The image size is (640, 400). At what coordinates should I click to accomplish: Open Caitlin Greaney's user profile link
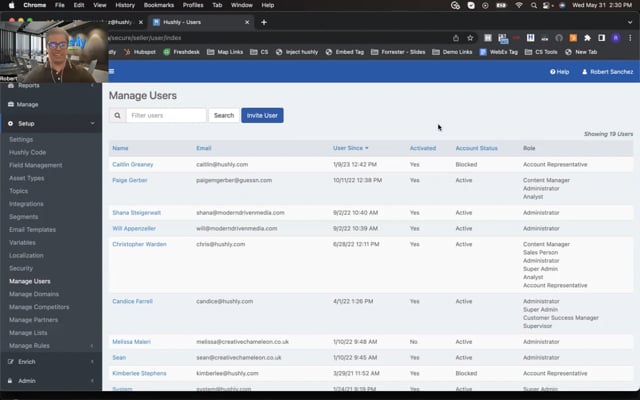point(132,164)
